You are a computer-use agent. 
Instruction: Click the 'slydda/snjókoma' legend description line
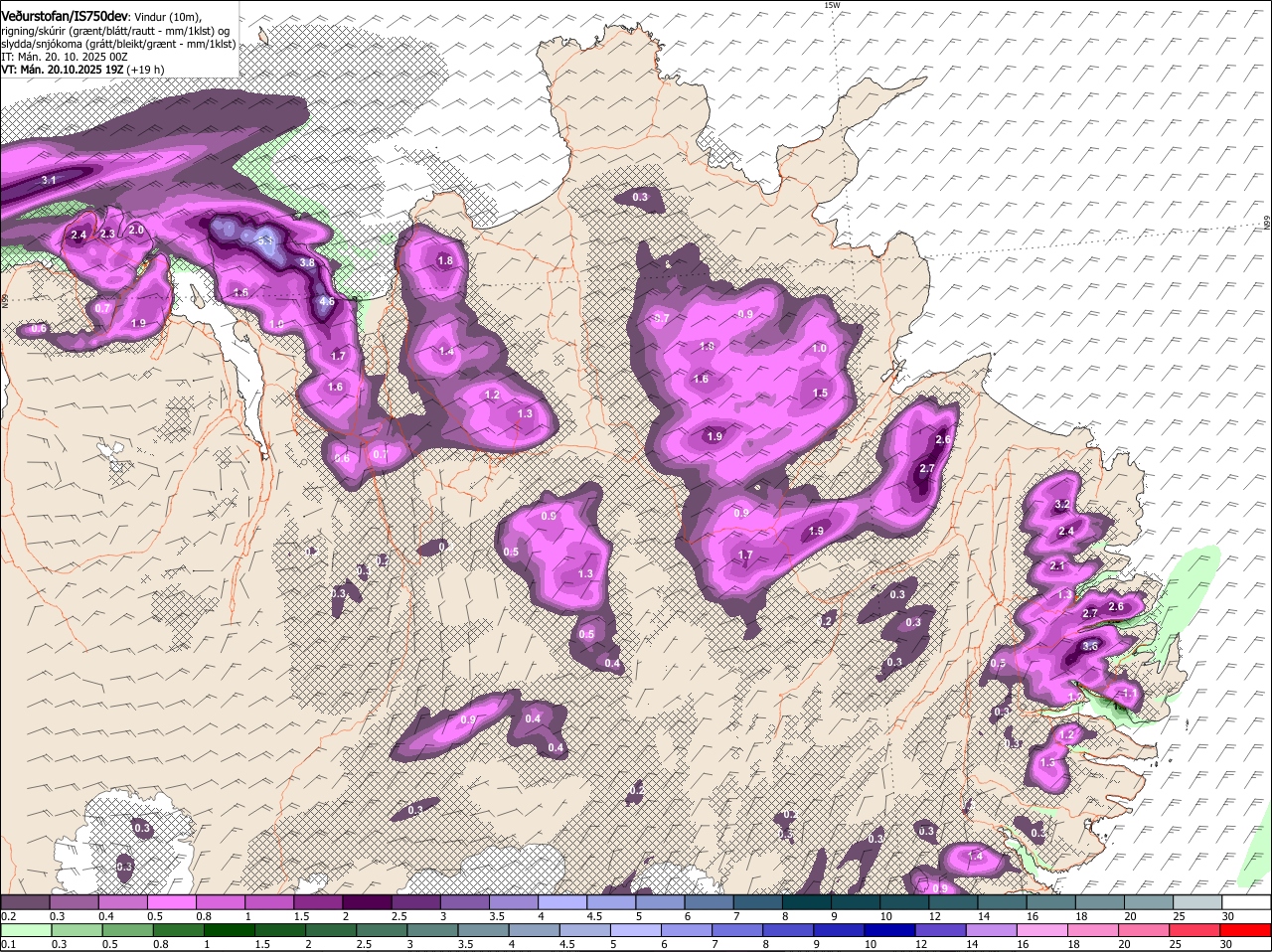click(x=118, y=44)
